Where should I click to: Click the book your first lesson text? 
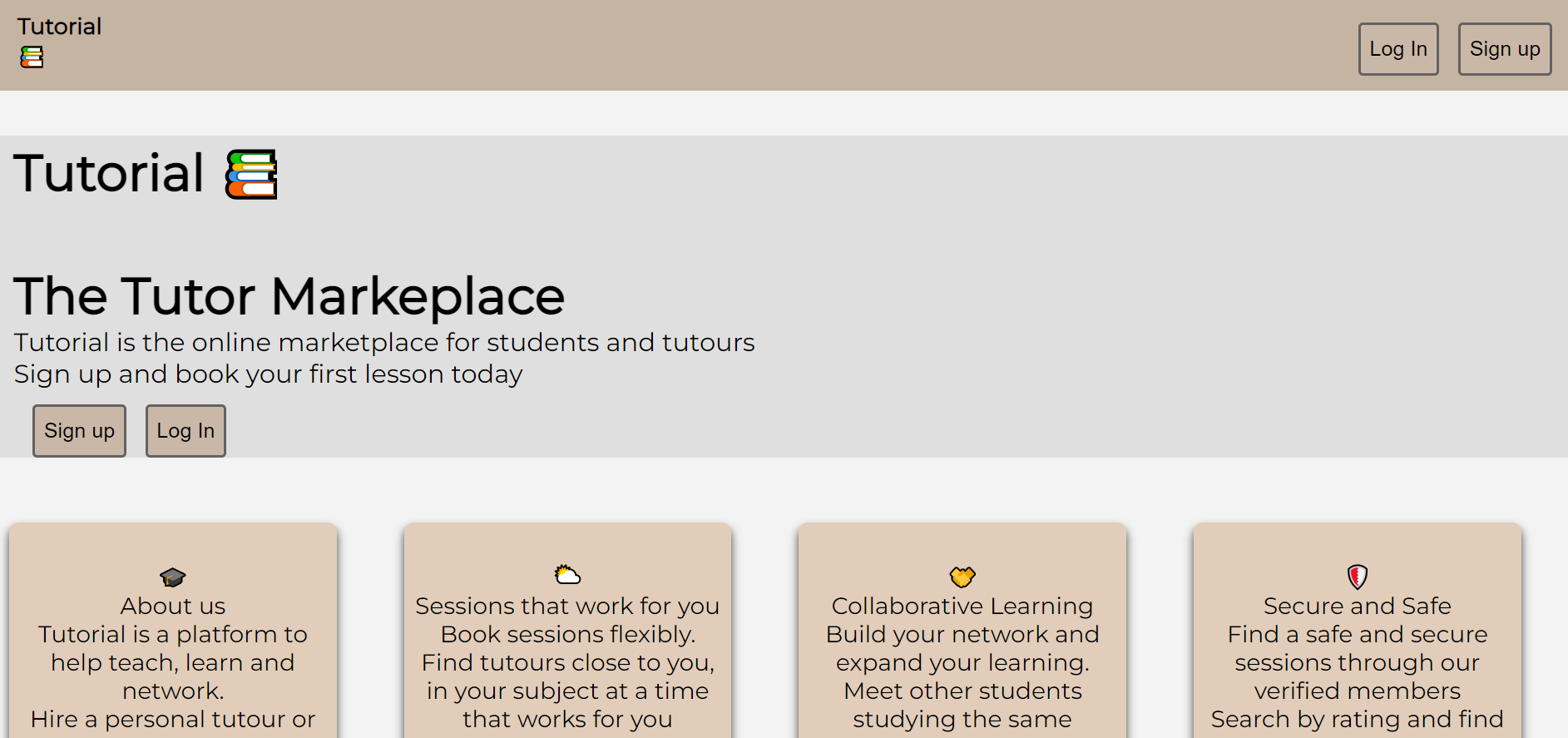(x=268, y=374)
